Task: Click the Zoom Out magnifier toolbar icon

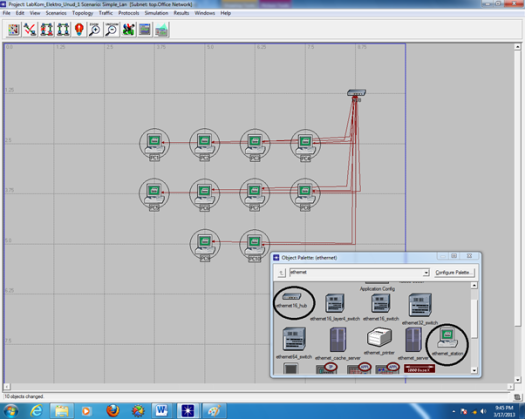Action: click(112, 30)
